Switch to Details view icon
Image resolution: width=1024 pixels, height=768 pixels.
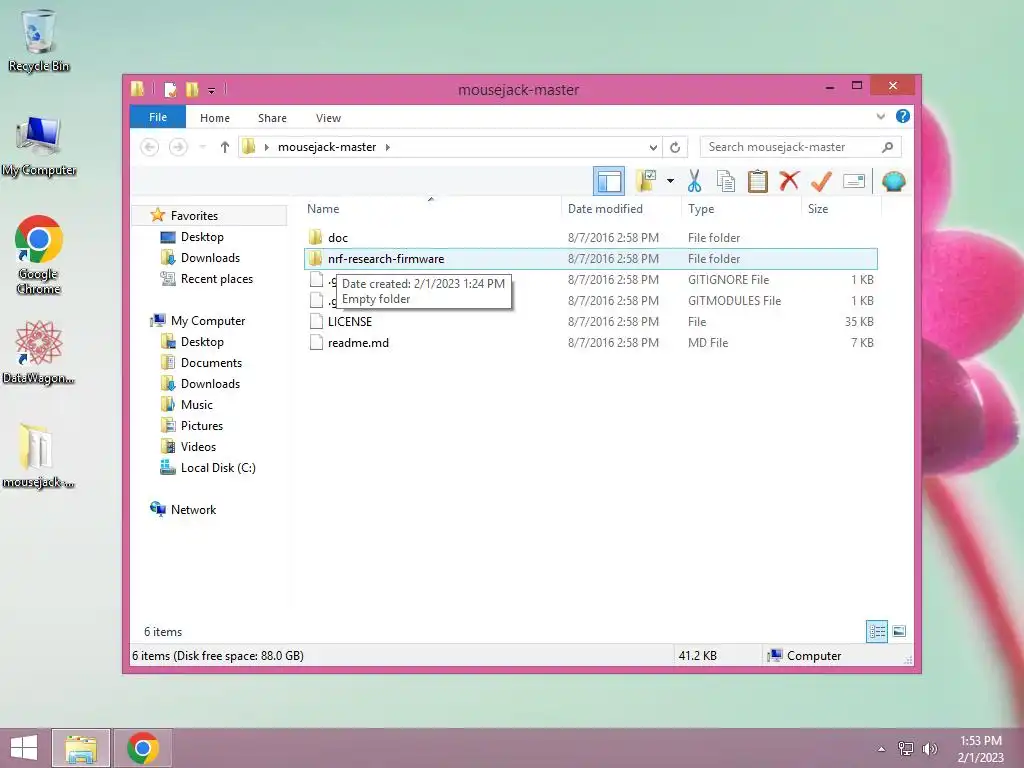pyautogui.click(x=876, y=632)
